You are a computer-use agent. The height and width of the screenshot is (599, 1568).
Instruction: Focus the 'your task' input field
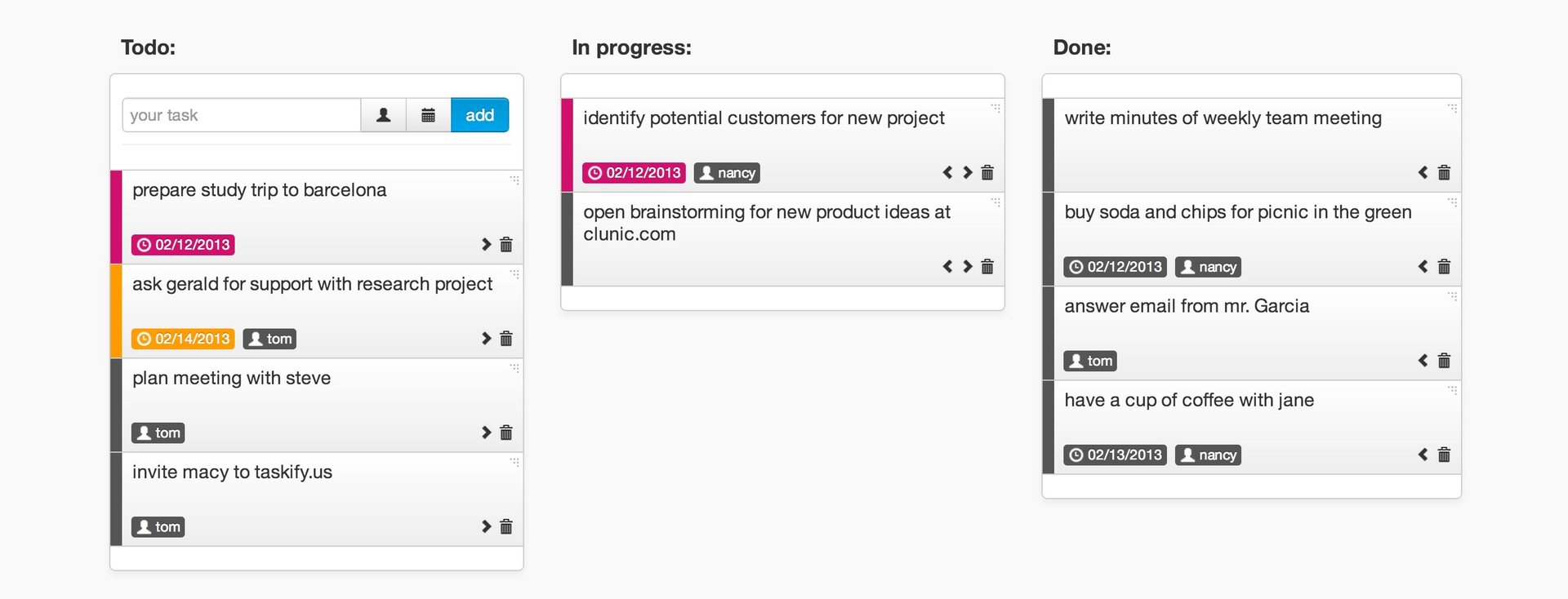click(242, 115)
